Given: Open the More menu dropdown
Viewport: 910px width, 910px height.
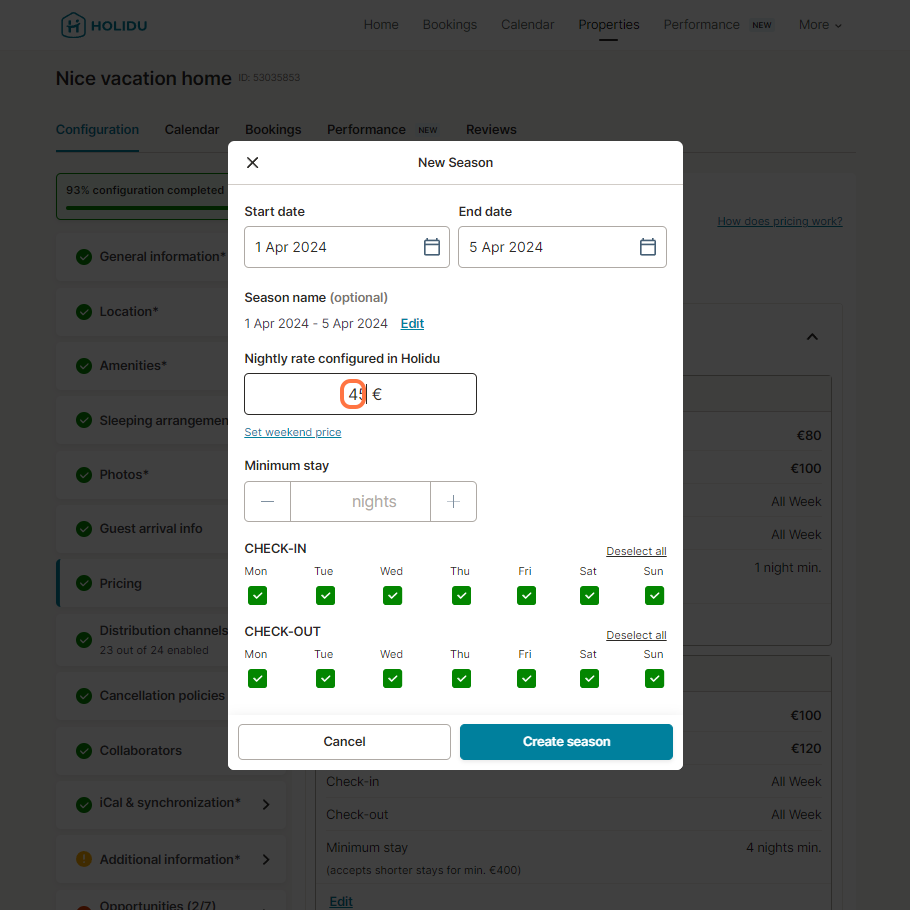Looking at the screenshot, I should 819,25.
